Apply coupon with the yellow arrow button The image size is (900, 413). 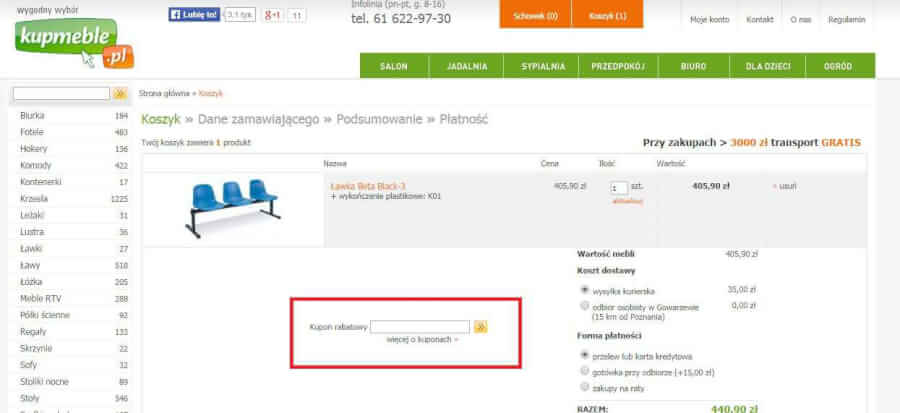tap(481, 327)
